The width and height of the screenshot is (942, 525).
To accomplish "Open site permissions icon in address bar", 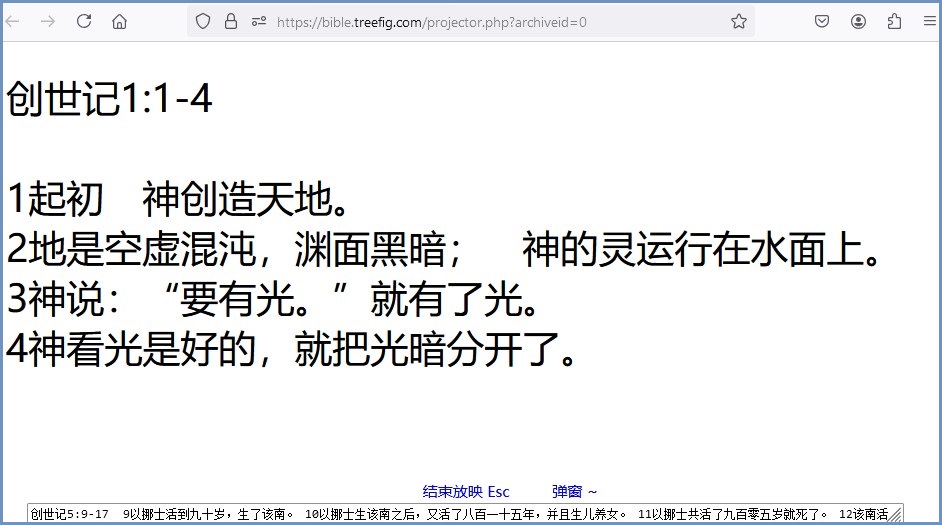I will [259, 21].
